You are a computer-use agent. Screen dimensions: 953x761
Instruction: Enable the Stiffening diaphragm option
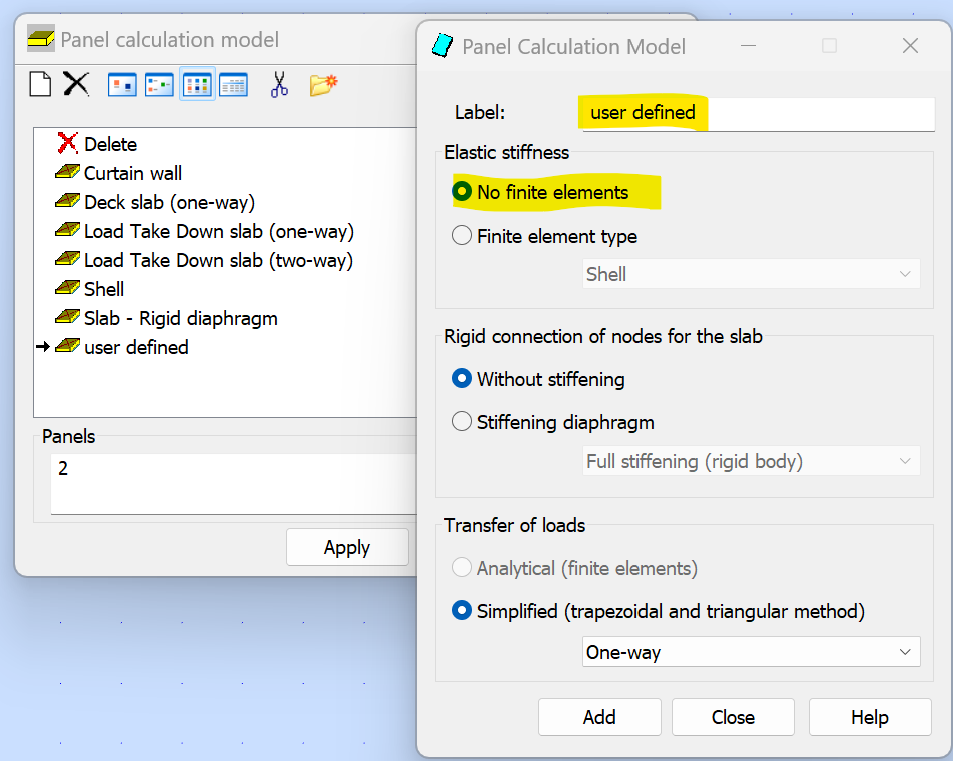(x=462, y=422)
